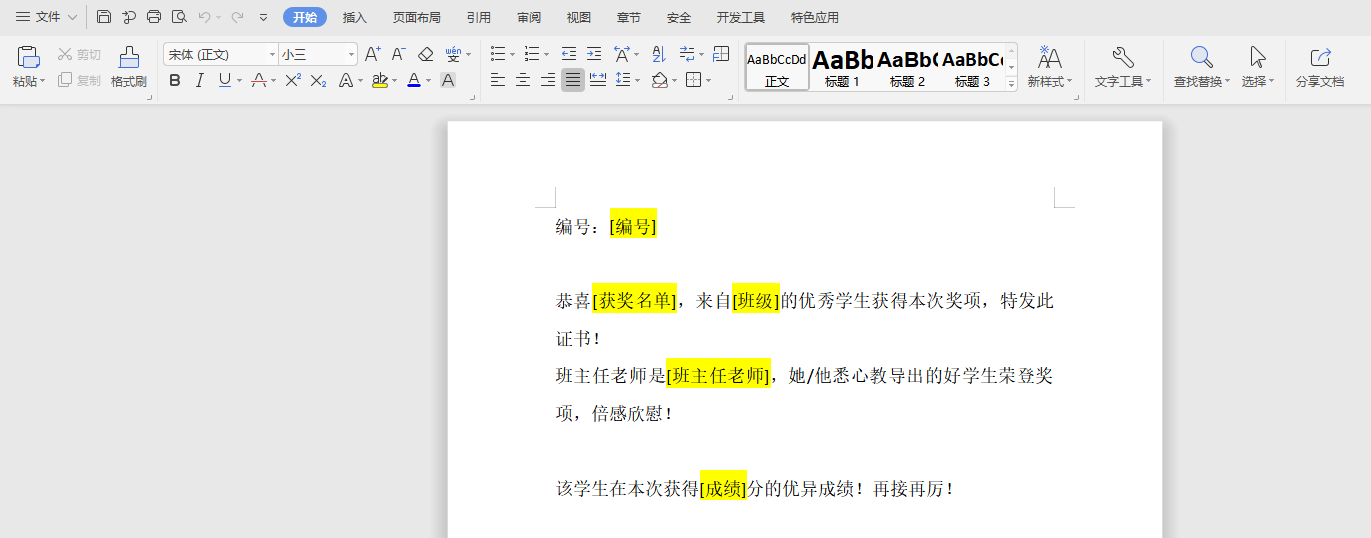Click the Clear Formatting eraser icon
The image size is (1371, 538).
(425, 54)
